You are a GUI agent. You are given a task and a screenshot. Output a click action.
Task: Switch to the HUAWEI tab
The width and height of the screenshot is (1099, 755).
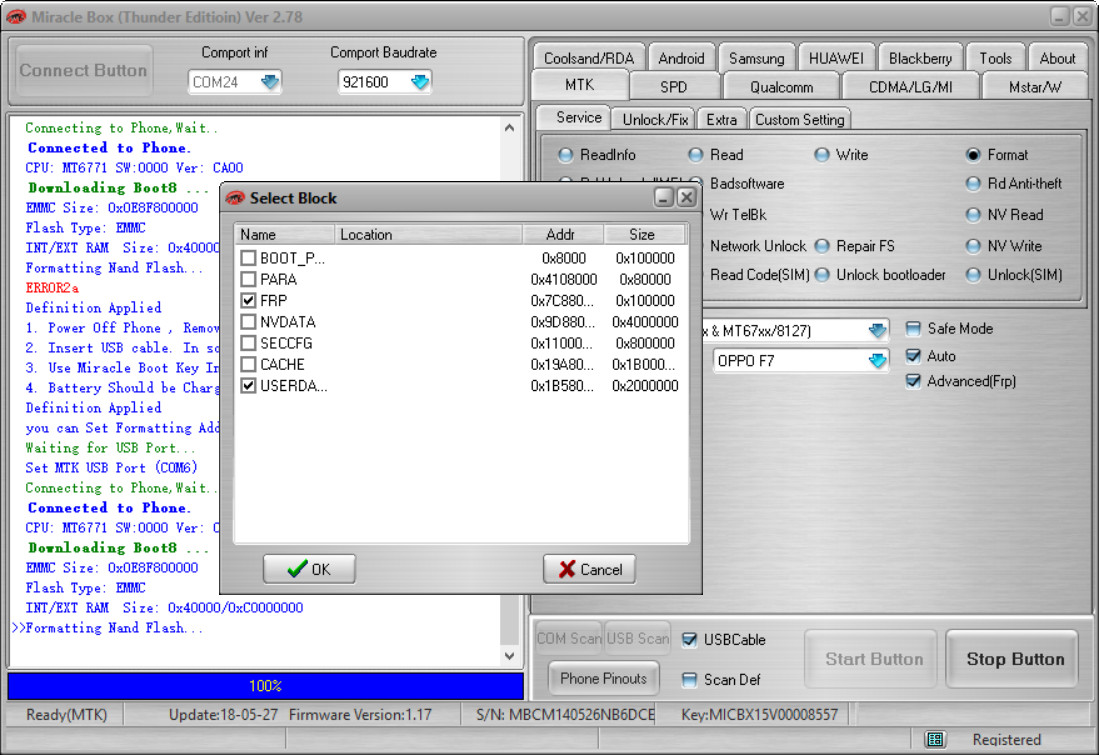click(x=836, y=58)
